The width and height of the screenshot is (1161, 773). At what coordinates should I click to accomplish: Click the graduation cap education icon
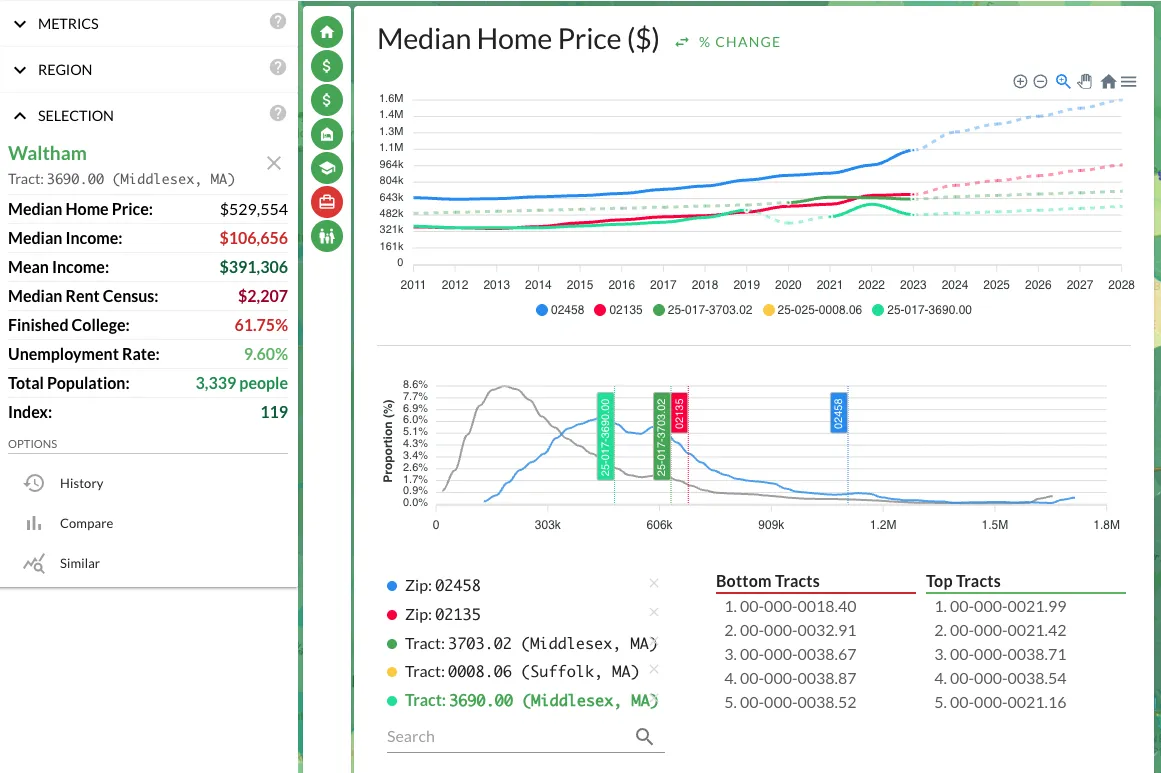pos(327,168)
